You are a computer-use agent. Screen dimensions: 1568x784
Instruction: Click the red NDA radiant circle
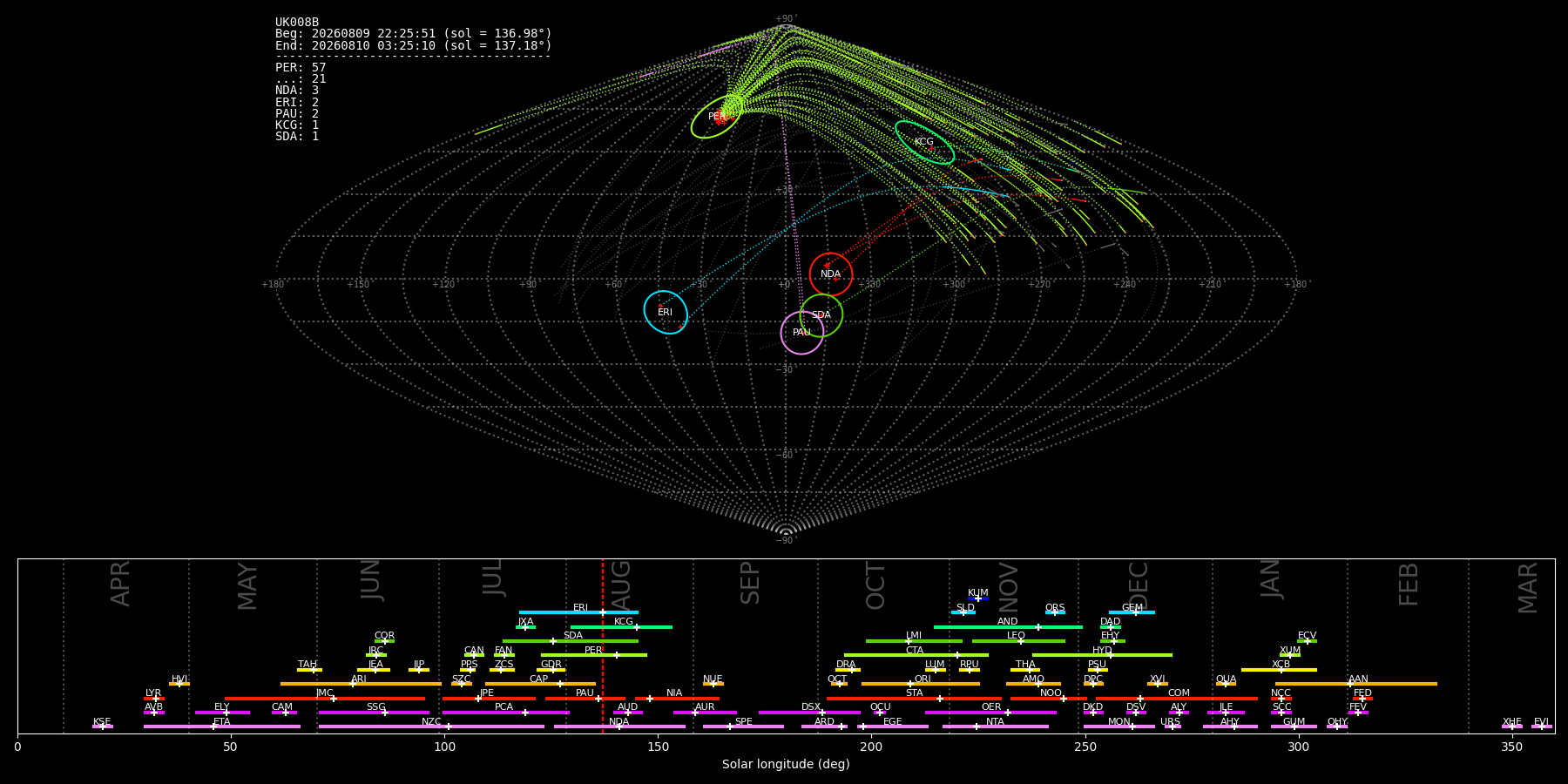pyautogui.click(x=831, y=274)
